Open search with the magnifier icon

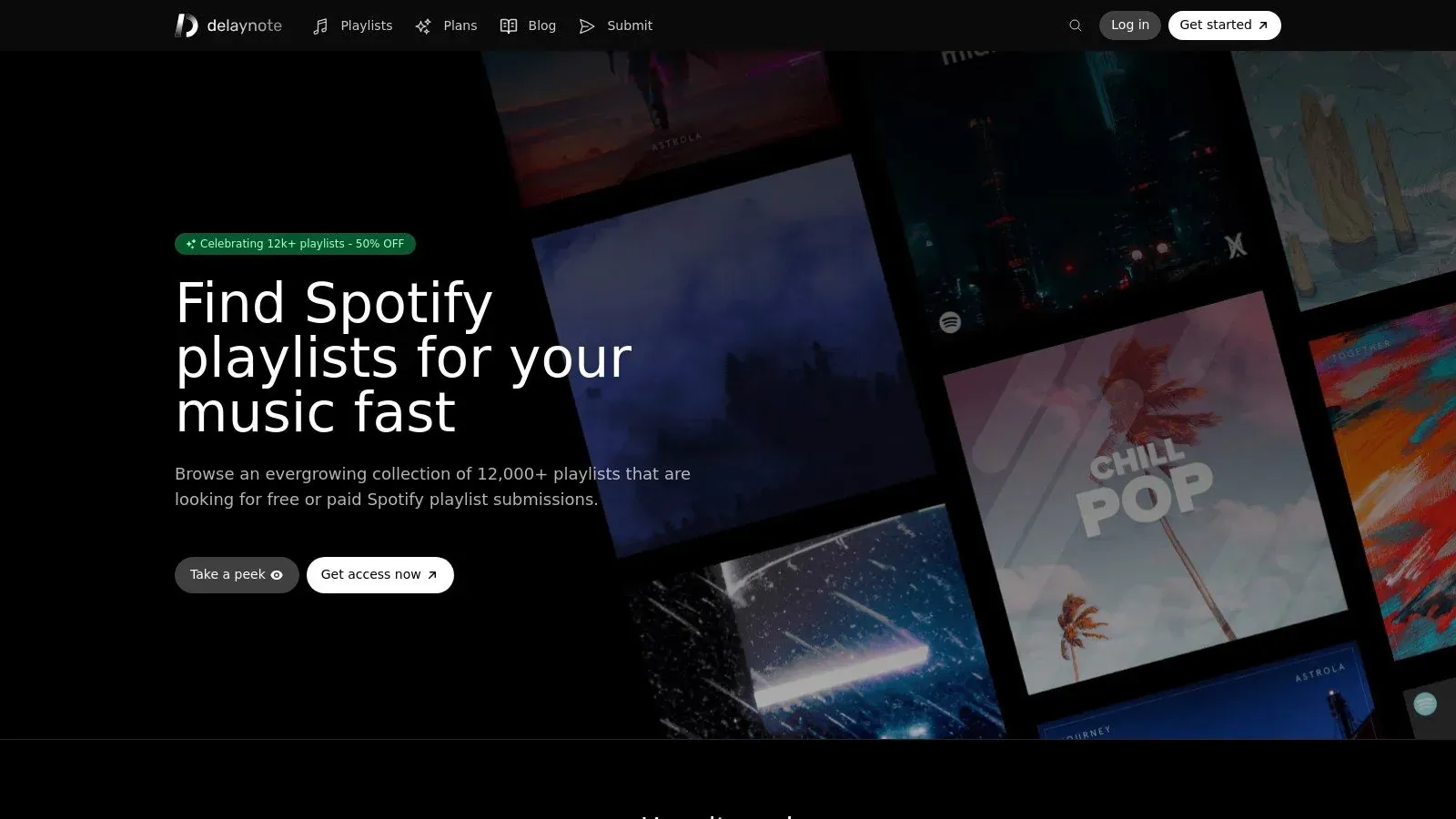(1076, 25)
